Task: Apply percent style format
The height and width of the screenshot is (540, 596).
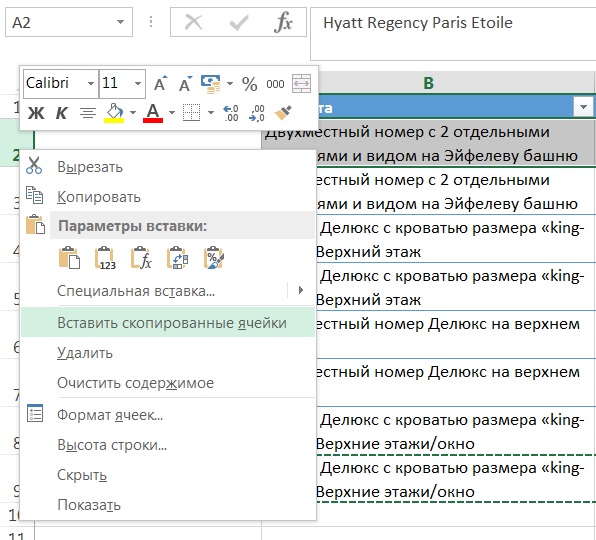Action: pyautogui.click(x=249, y=84)
